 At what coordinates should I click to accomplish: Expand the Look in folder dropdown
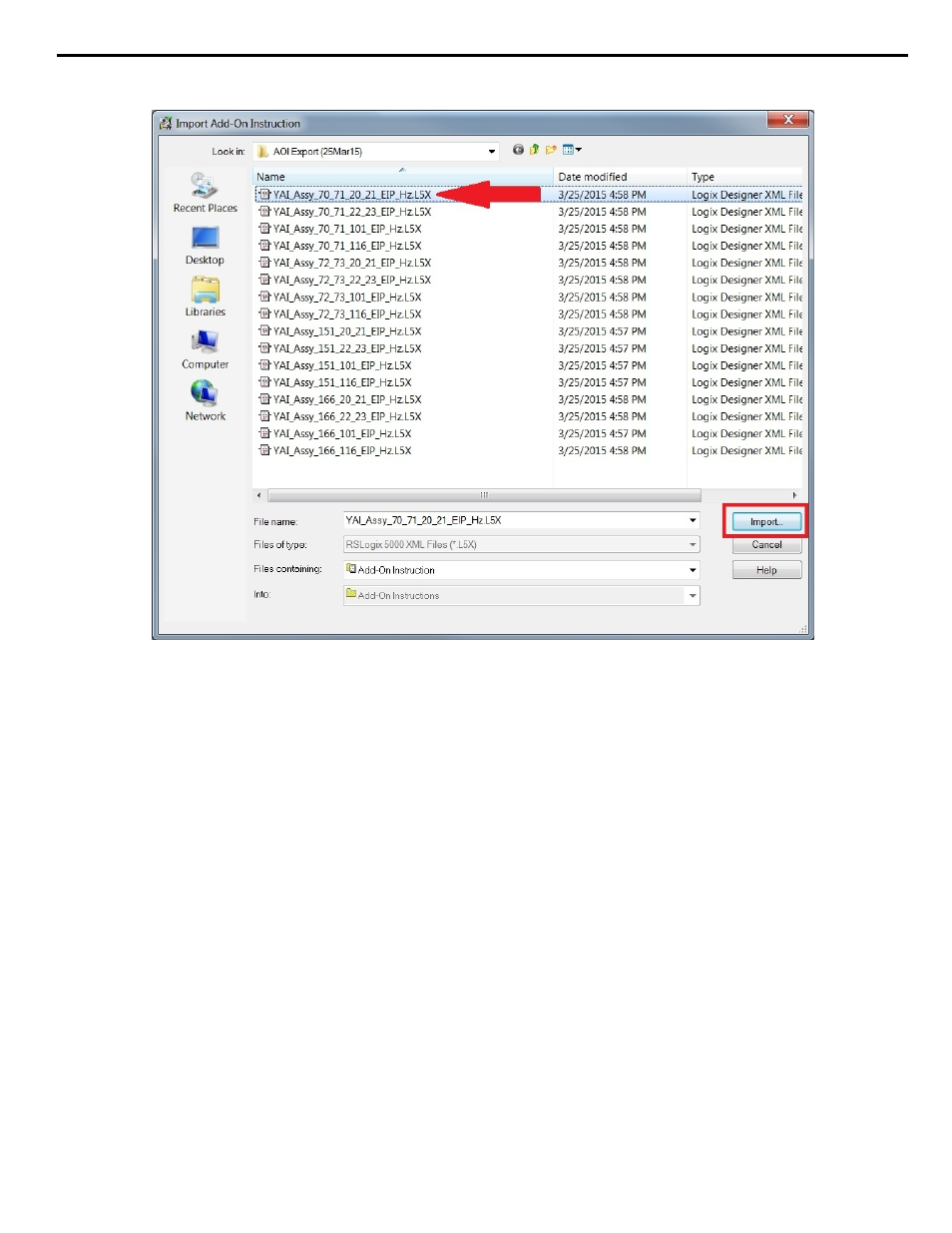pyautogui.click(x=492, y=152)
